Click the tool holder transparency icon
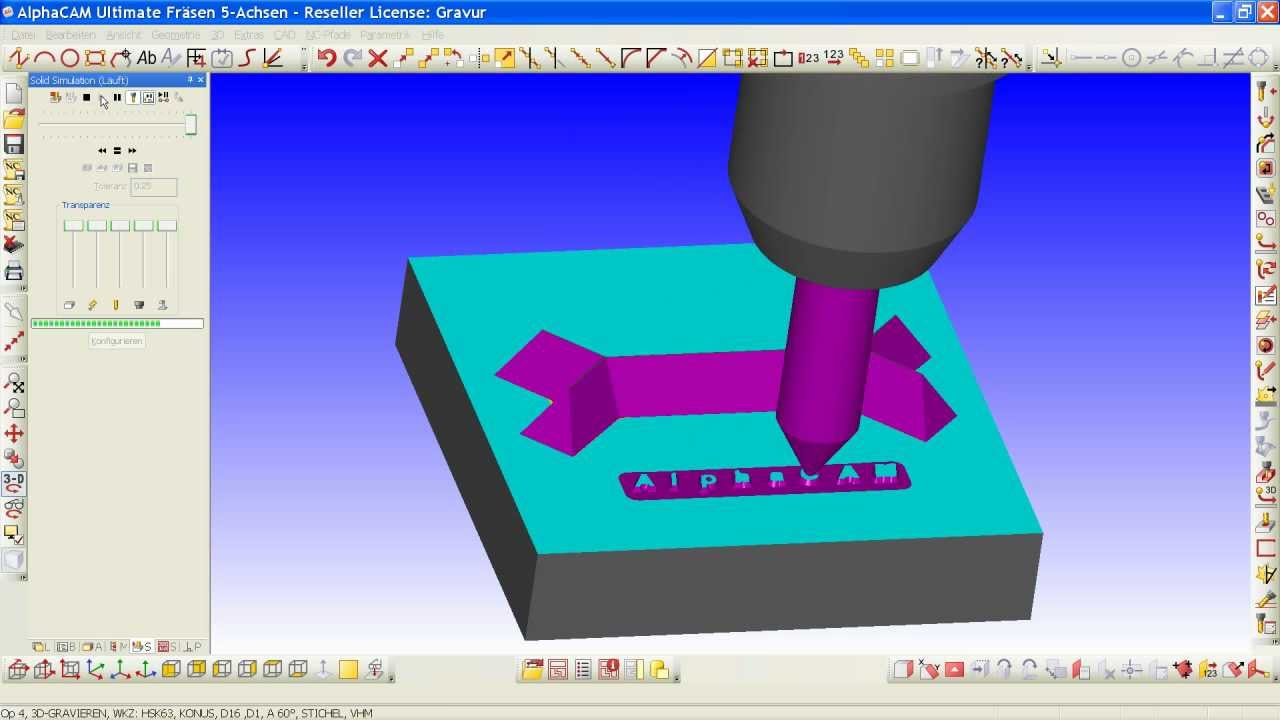The height and width of the screenshot is (720, 1280). 139,305
